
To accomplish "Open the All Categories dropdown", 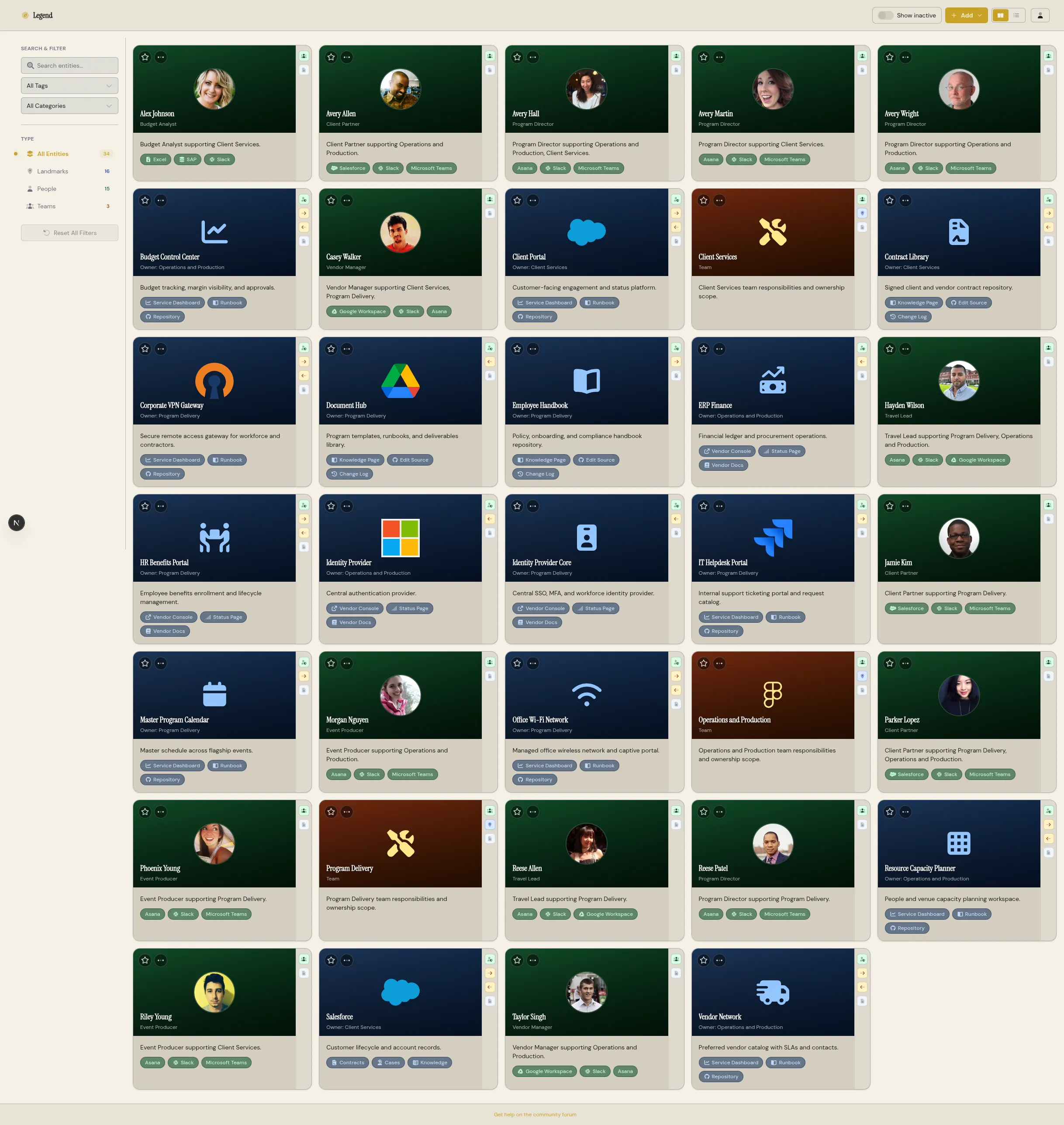I will tap(70, 106).
